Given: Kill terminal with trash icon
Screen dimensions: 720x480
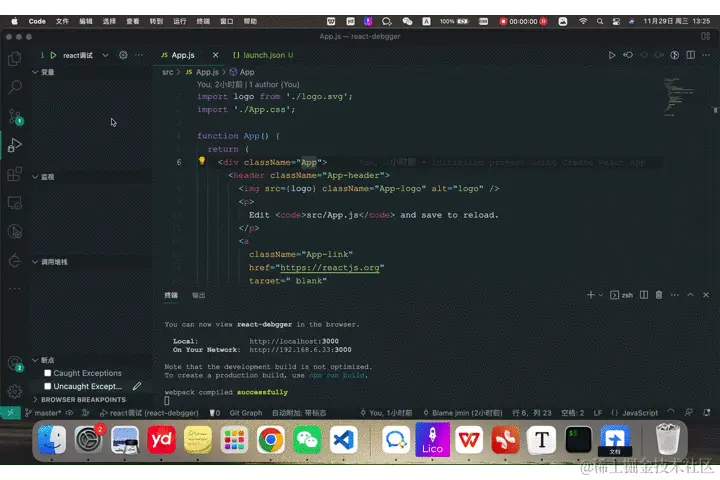Looking at the screenshot, I should click(x=659, y=295).
